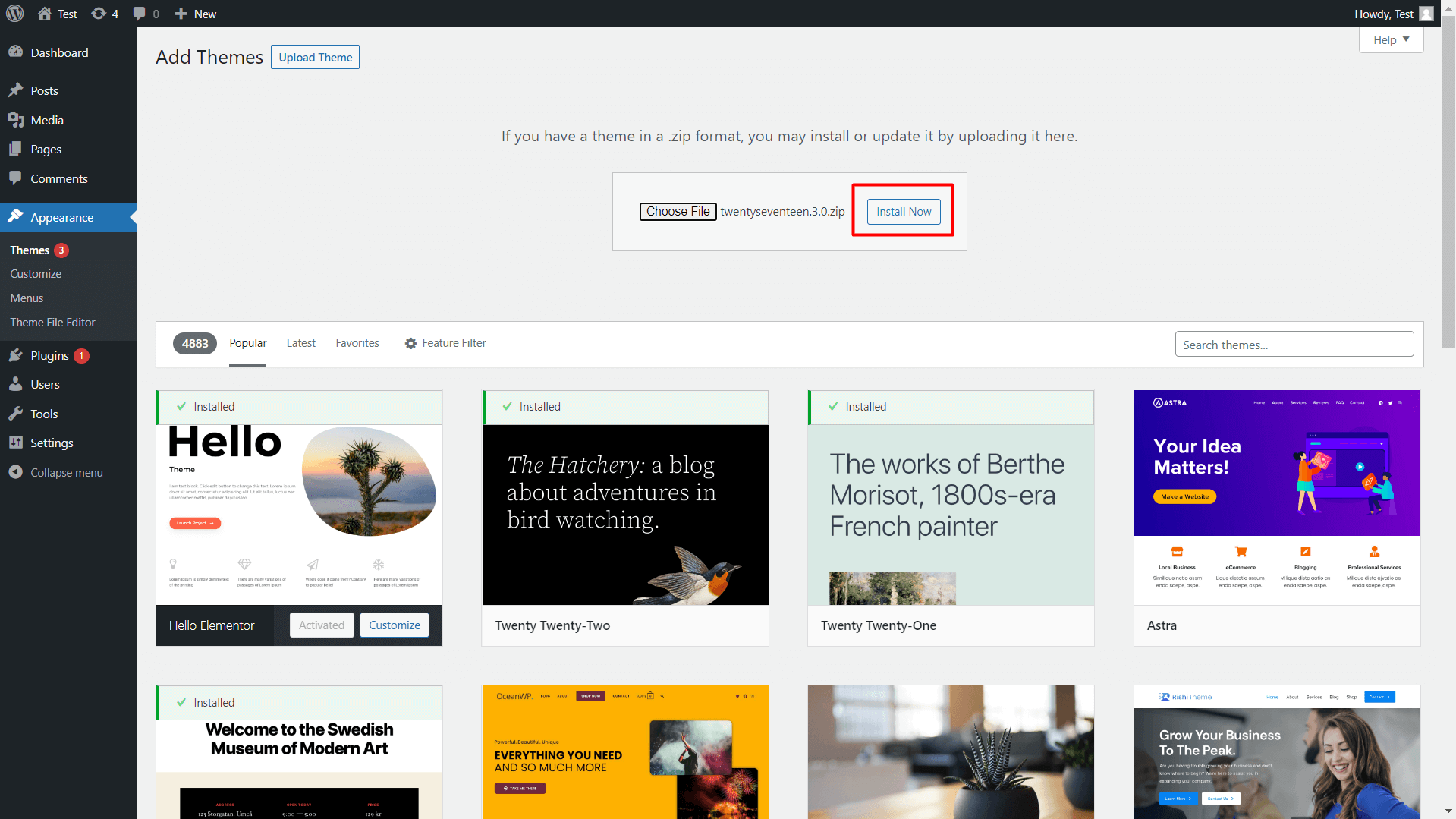This screenshot has height=819, width=1456.
Task: Click the Activated button on Hello Elementor
Action: click(322, 625)
